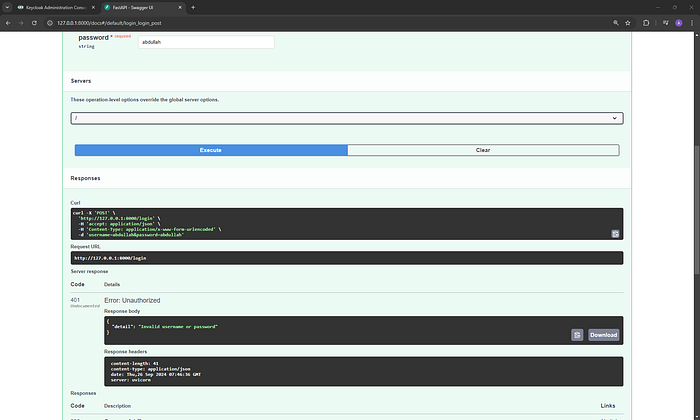Open the purple profile avatar
The height and width of the screenshot is (420, 700).
click(x=679, y=23)
